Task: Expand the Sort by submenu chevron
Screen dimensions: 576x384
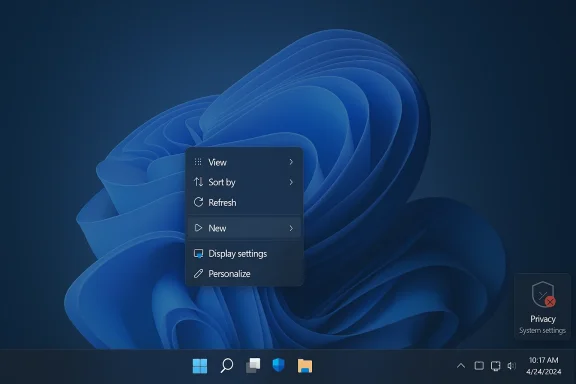Action: (291, 182)
